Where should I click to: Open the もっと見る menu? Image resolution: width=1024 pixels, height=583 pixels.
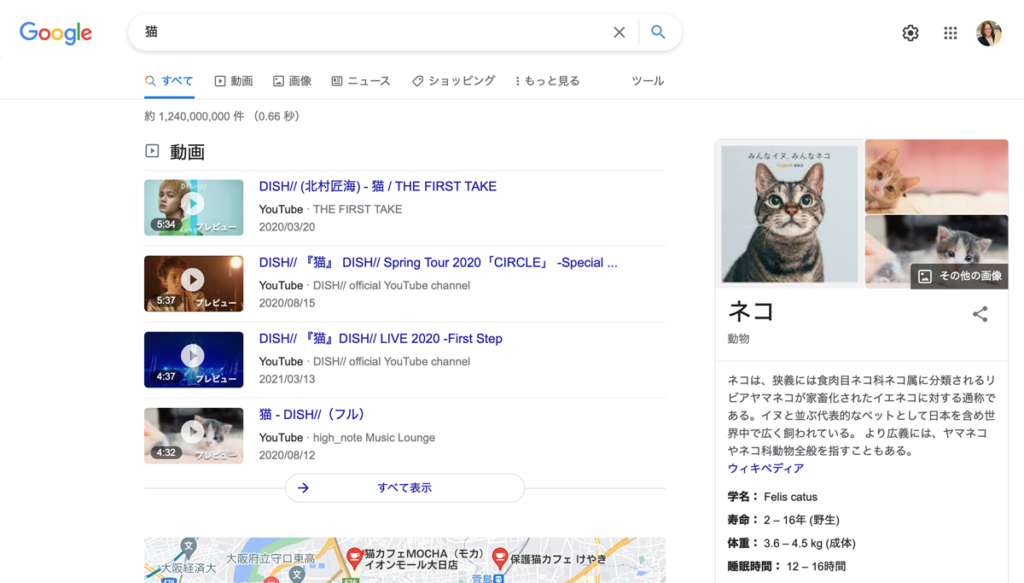[547, 81]
